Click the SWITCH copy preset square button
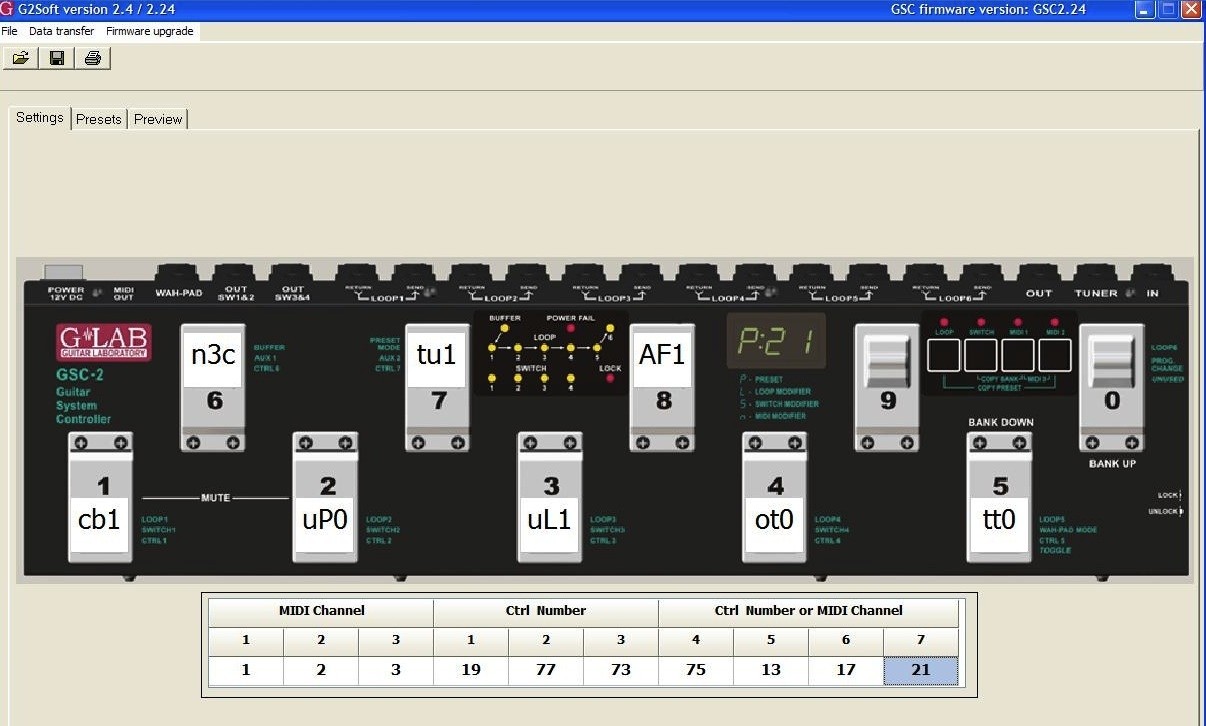Viewport: 1206px width, 726px height. (x=981, y=355)
